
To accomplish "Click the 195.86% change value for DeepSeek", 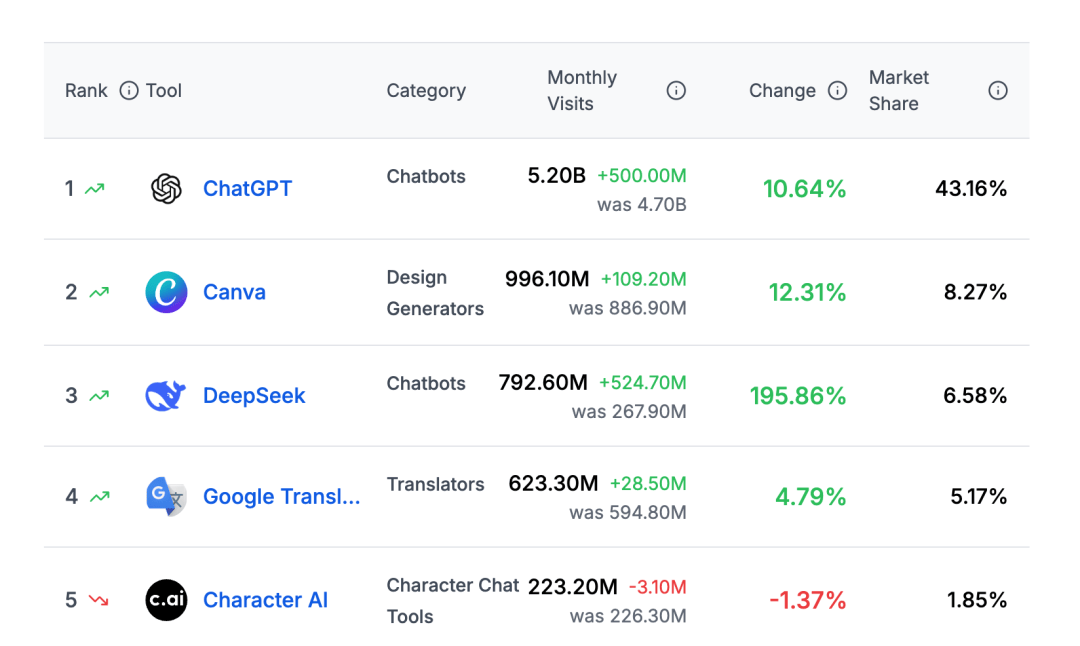I will [798, 395].
